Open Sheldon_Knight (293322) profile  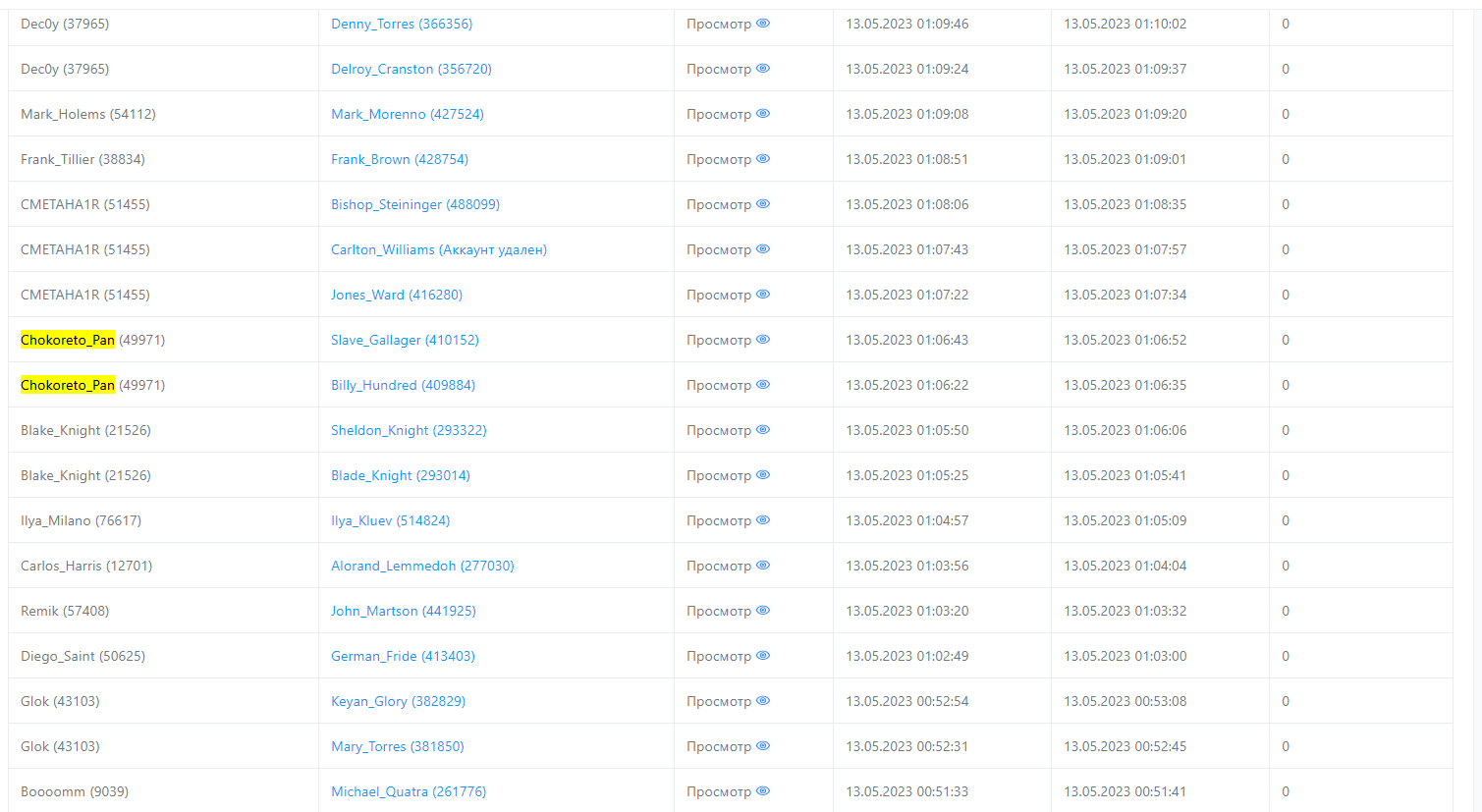coord(409,430)
